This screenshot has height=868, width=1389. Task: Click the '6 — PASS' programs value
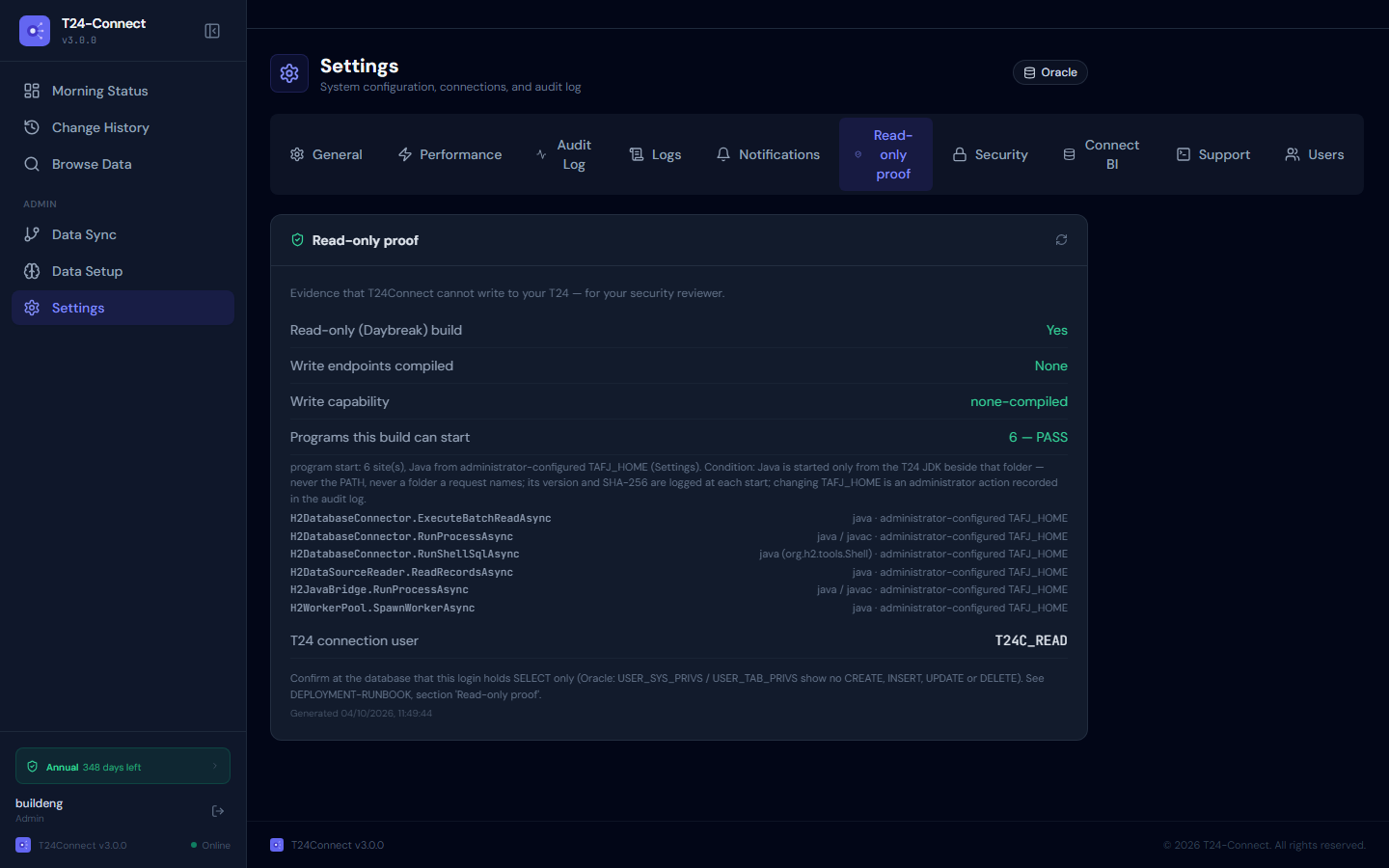1038,437
